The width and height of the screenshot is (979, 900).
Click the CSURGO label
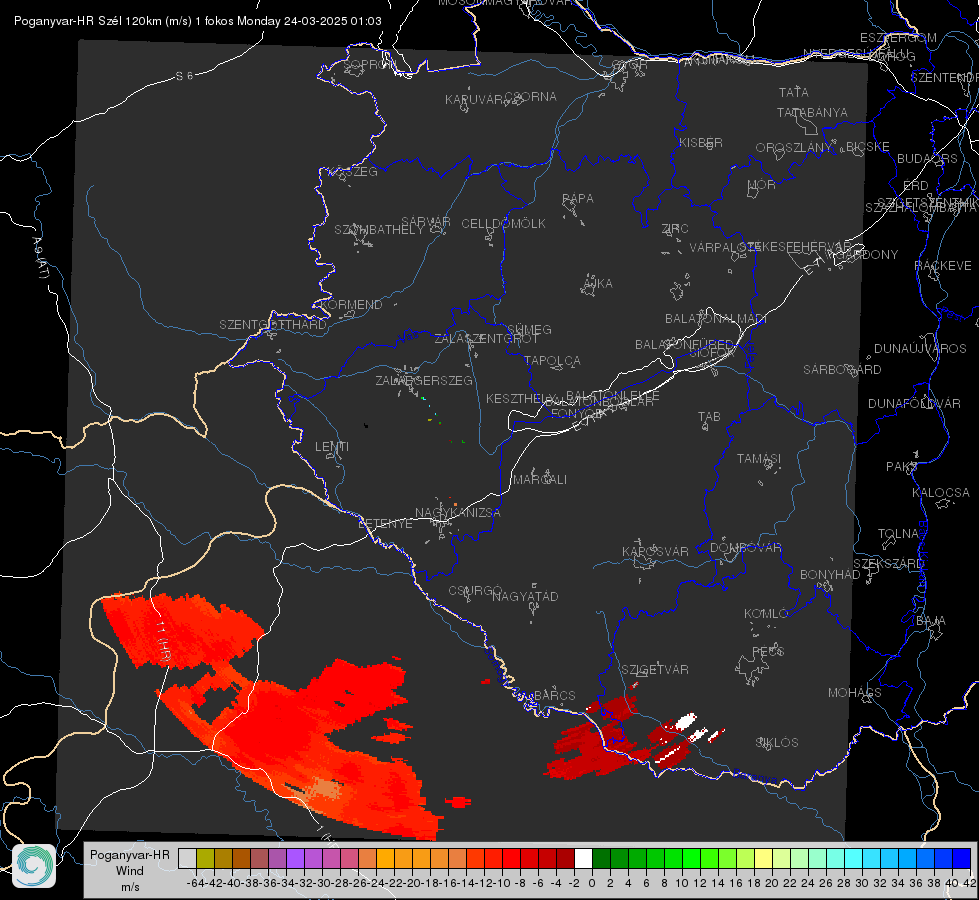(475, 591)
